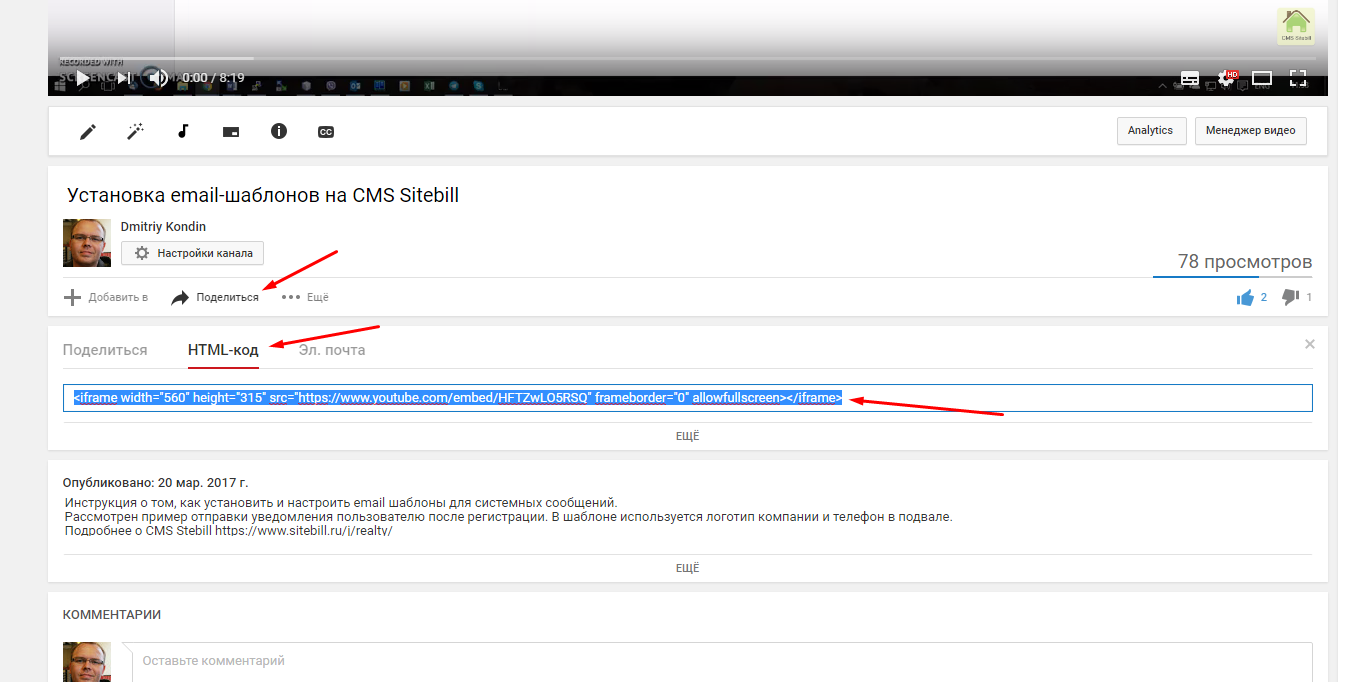Expand ЕЩЁ under the video description
1352x682 pixels.
[688, 567]
